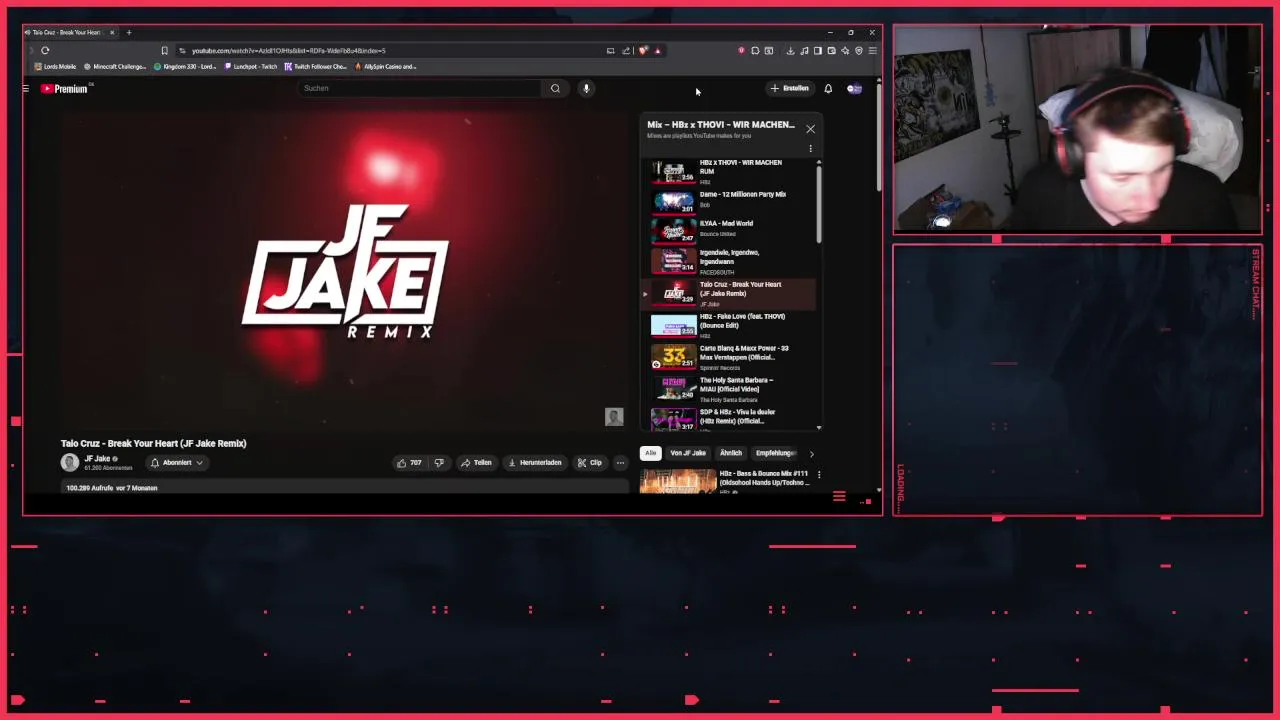The image size is (1280, 720).
Task: Open the YouTube hamburger guide menu
Action: point(26,89)
